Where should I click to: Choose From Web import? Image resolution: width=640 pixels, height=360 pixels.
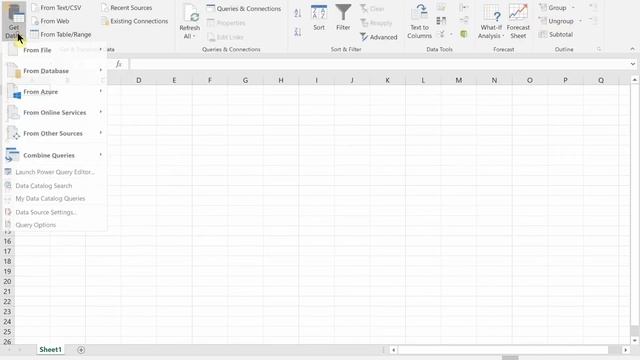pyautogui.click(x=50, y=21)
